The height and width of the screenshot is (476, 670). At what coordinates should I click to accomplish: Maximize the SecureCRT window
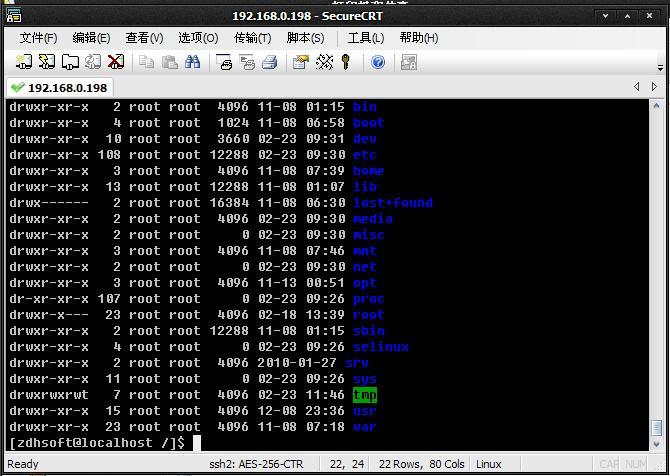(627, 16)
